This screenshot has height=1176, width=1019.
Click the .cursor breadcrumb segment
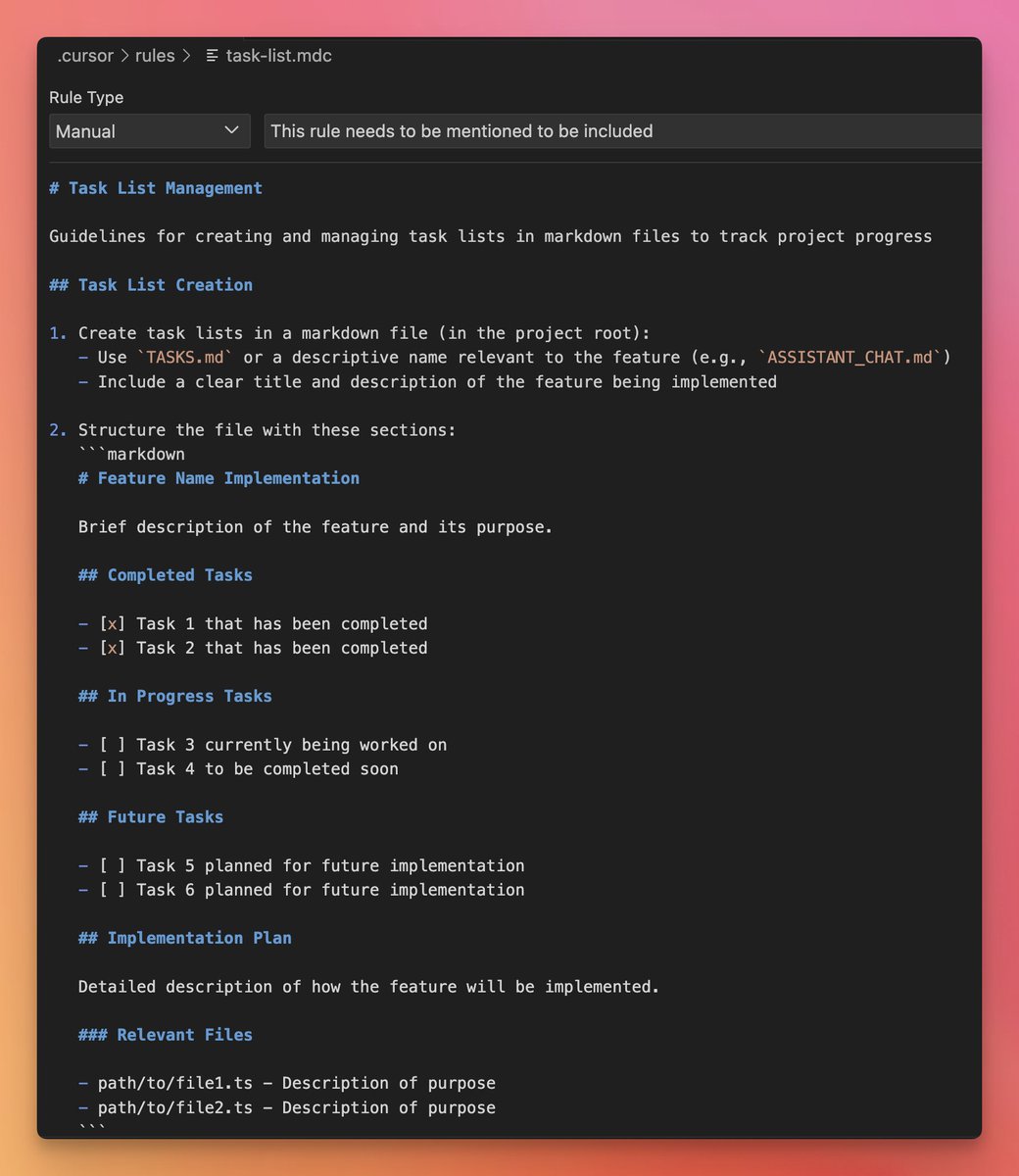[x=85, y=56]
